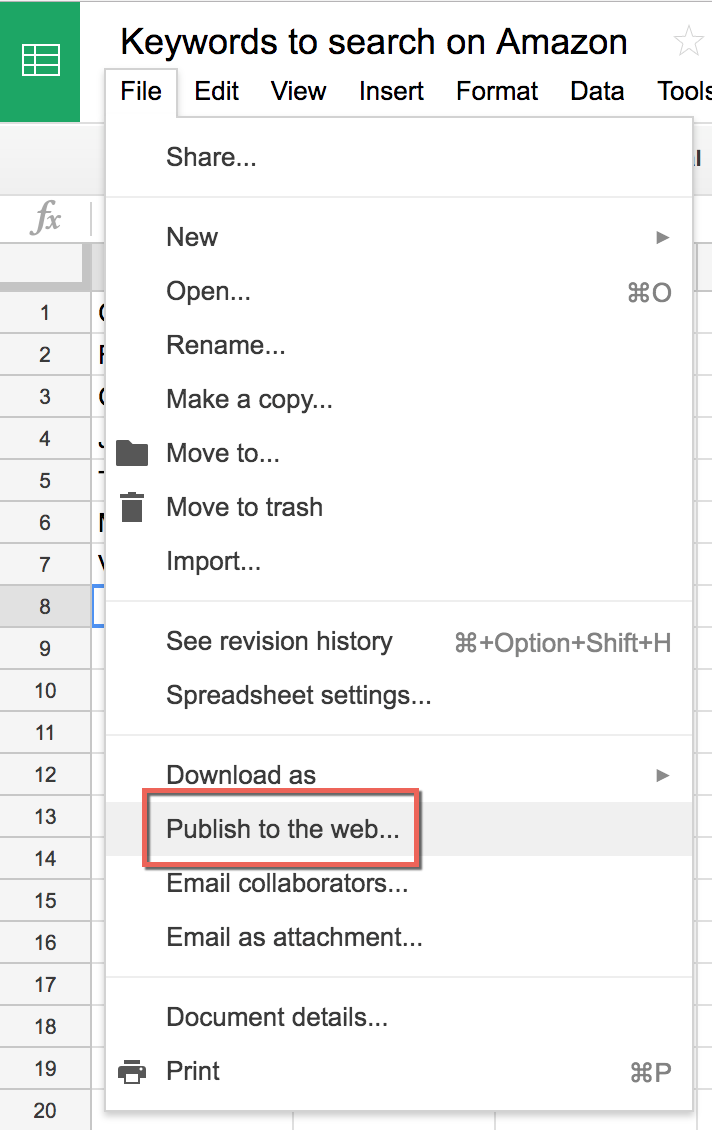Select row header 20
Viewport: 712px width, 1130px height.
pyautogui.click(x=45, y=1111)
